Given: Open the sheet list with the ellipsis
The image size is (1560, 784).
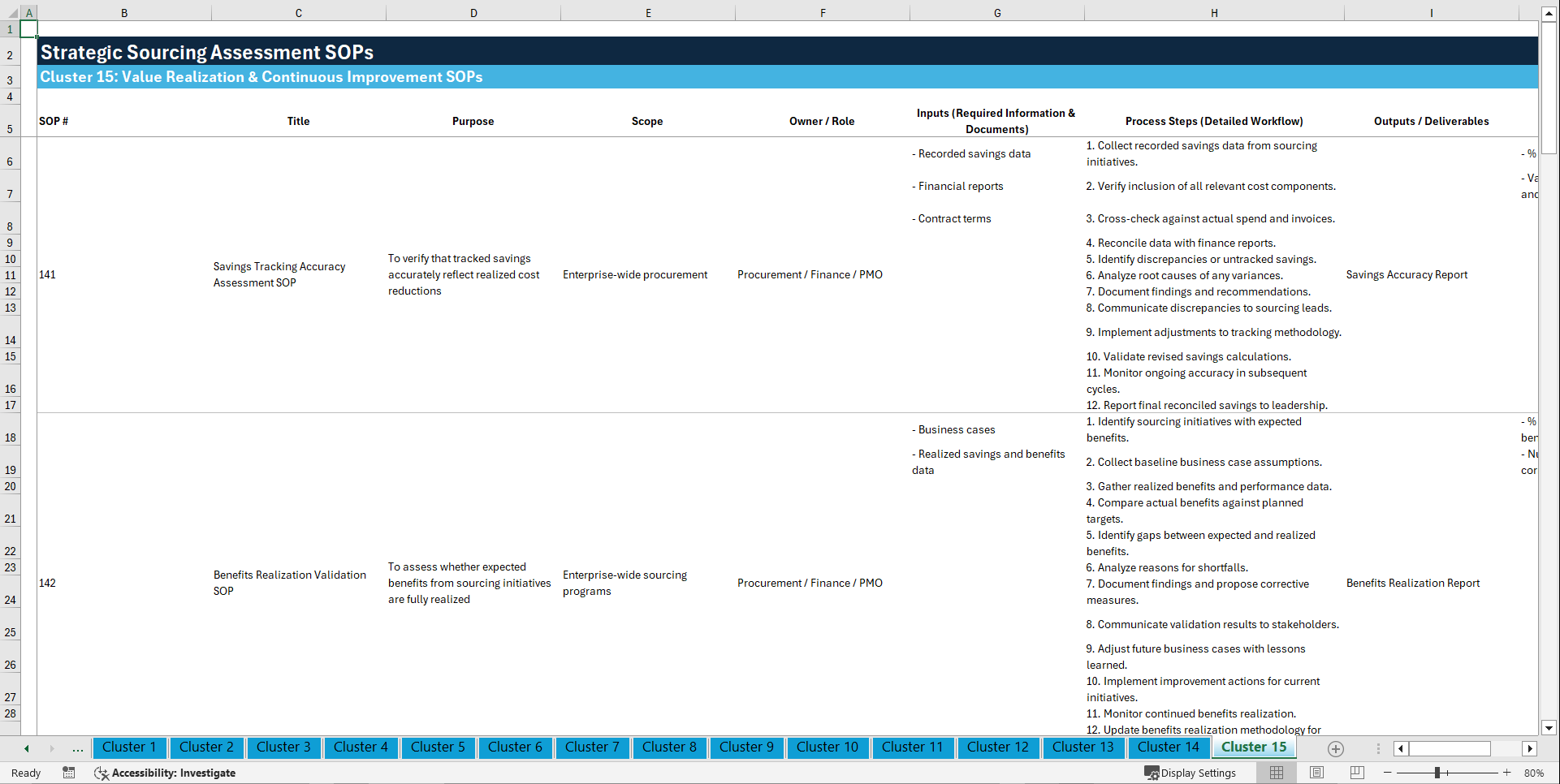Looking at the screenshot, I should coord(77,748).
